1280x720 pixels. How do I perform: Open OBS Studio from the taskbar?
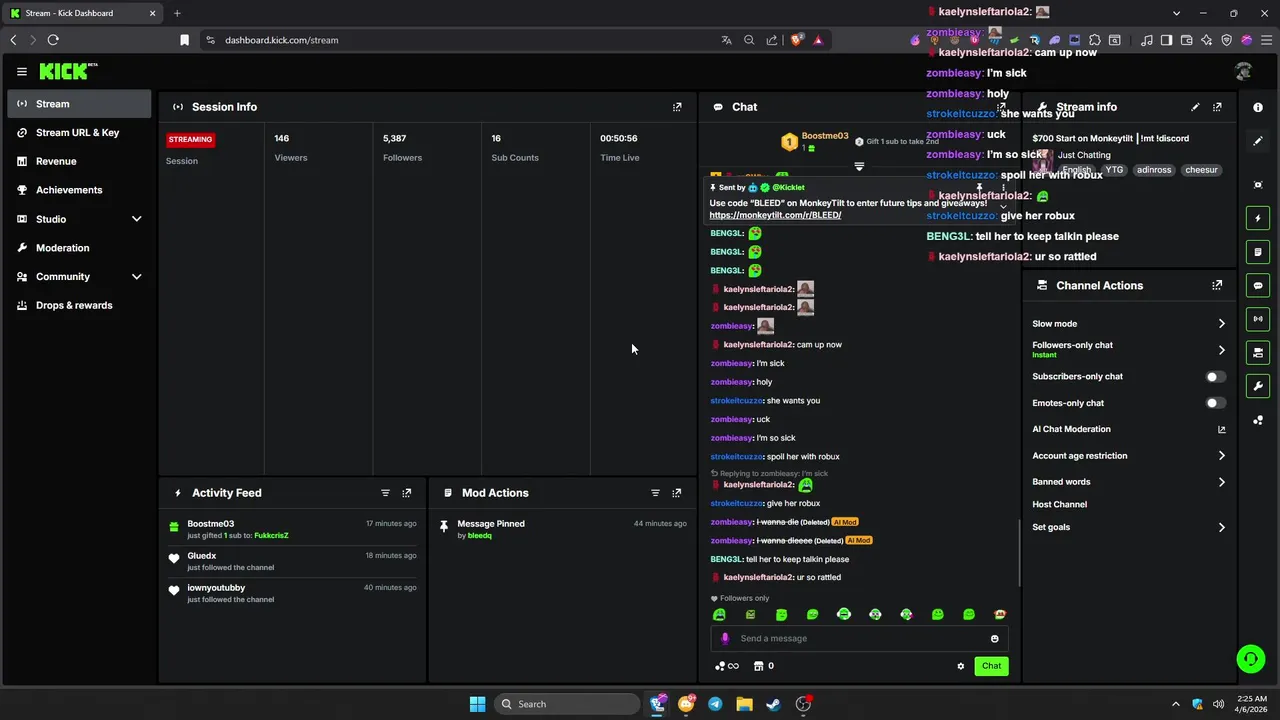click(803, 704)
